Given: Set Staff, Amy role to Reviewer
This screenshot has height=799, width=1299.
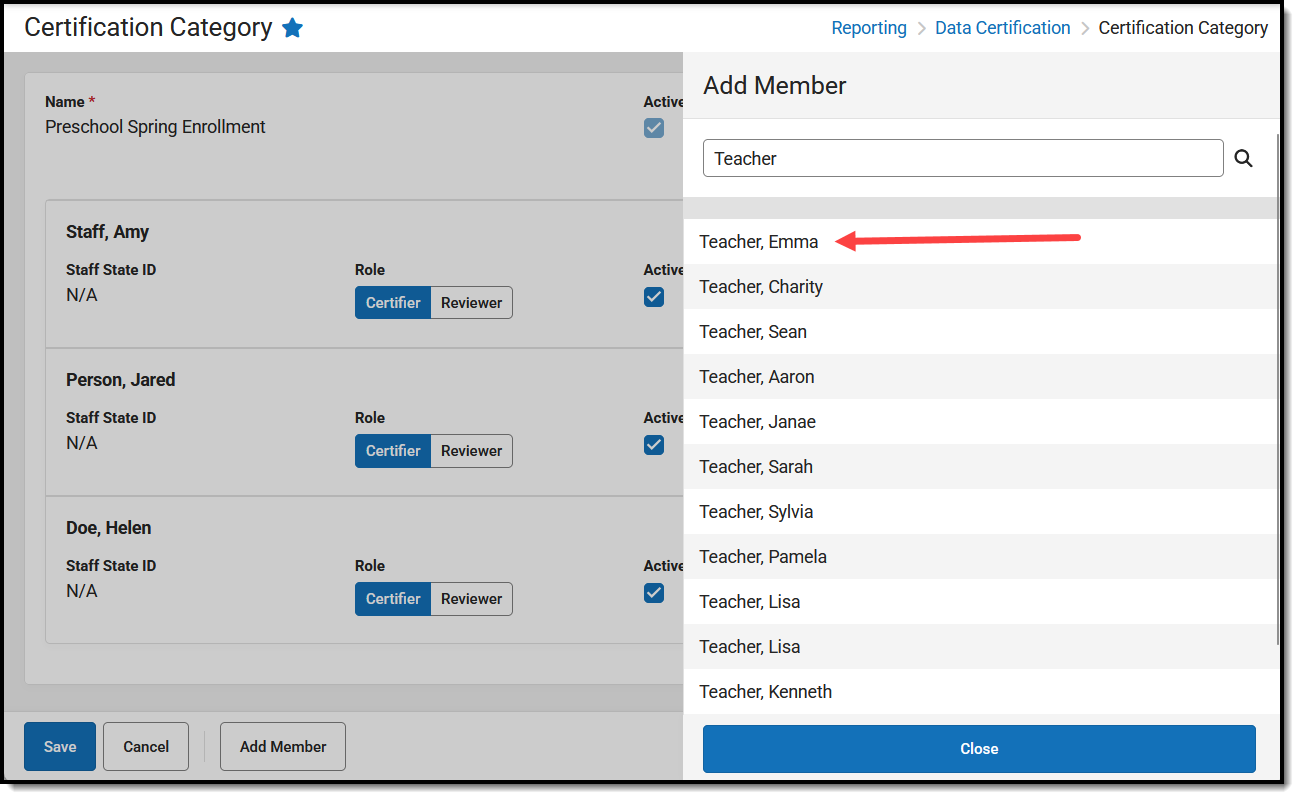Looking at the screenshot, I should click(x=472, y=303).
